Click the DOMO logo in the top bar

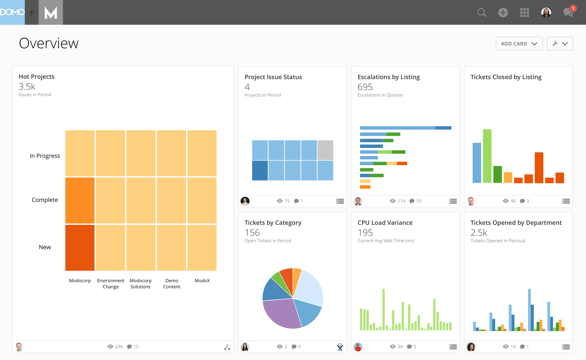pyautogui.click(x=12, y=12)
